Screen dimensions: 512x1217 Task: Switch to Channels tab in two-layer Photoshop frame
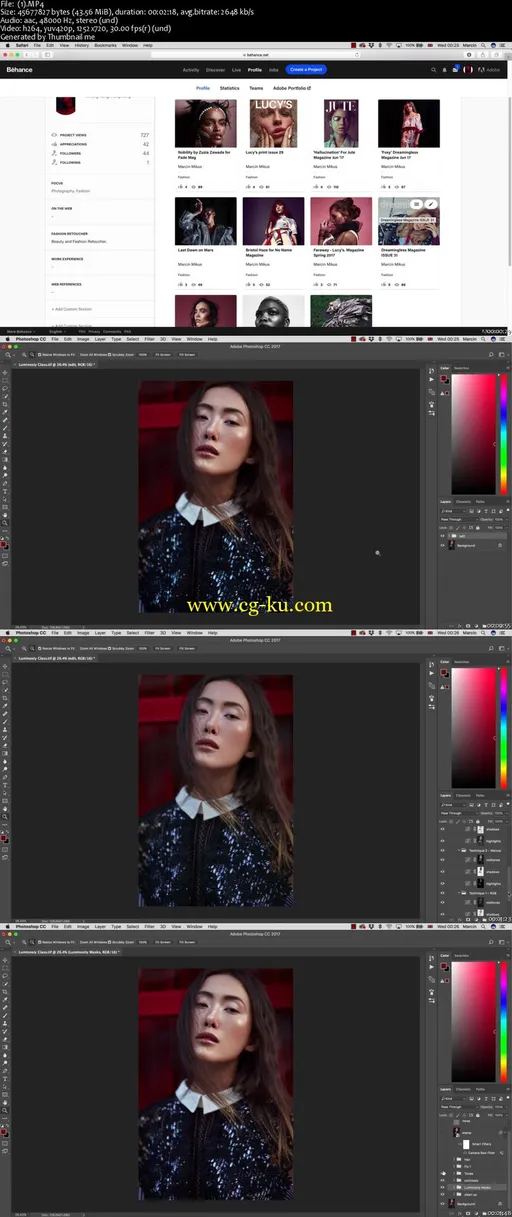tap(462, 501)
